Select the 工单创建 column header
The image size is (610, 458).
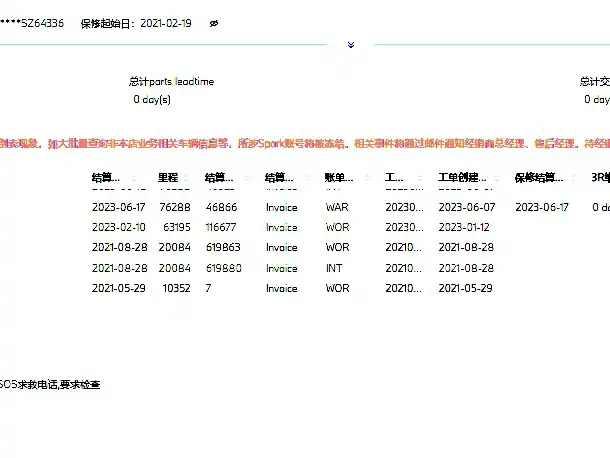point(462,178)
